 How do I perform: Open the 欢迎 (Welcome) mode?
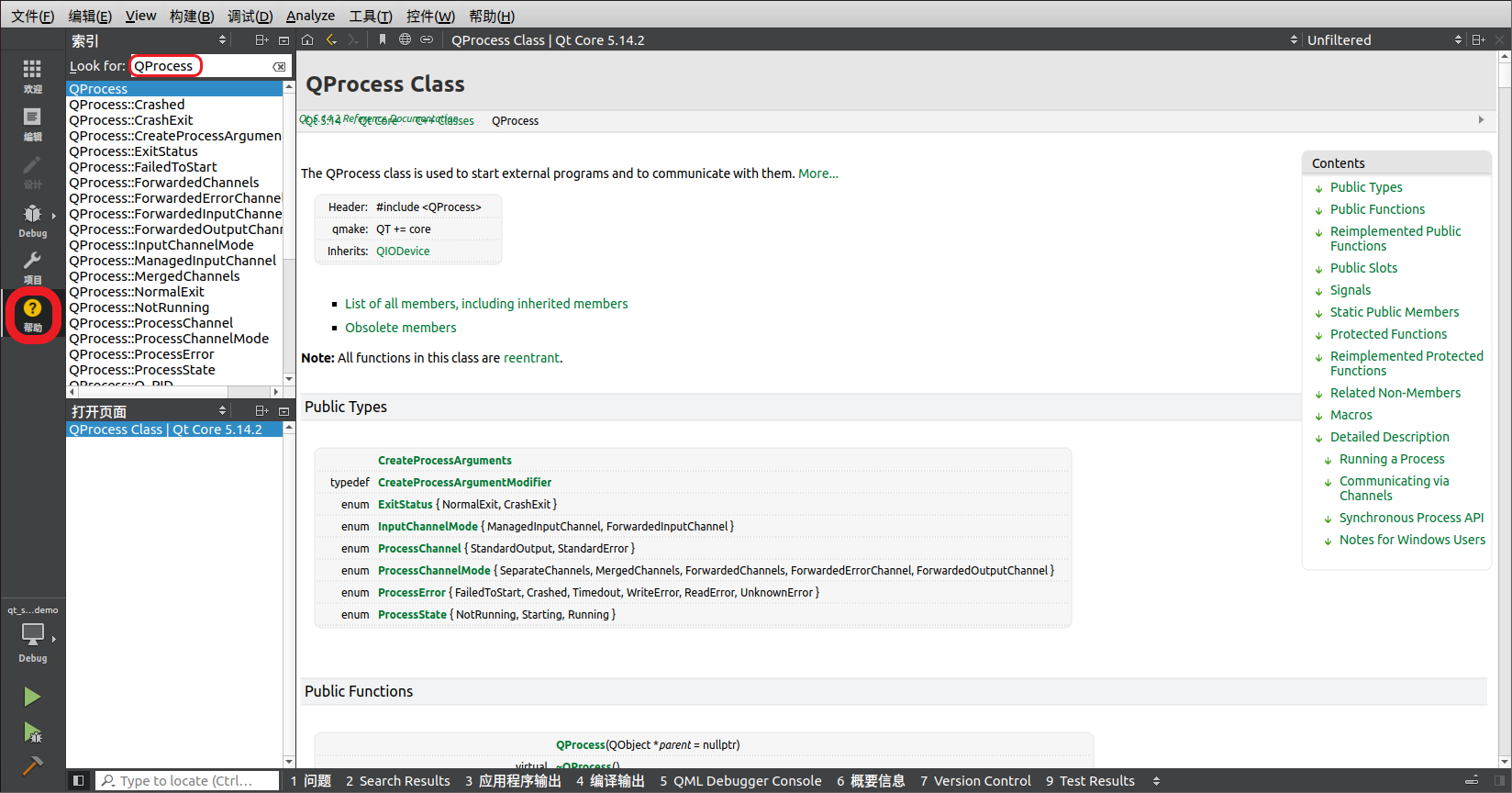(32, 75)
